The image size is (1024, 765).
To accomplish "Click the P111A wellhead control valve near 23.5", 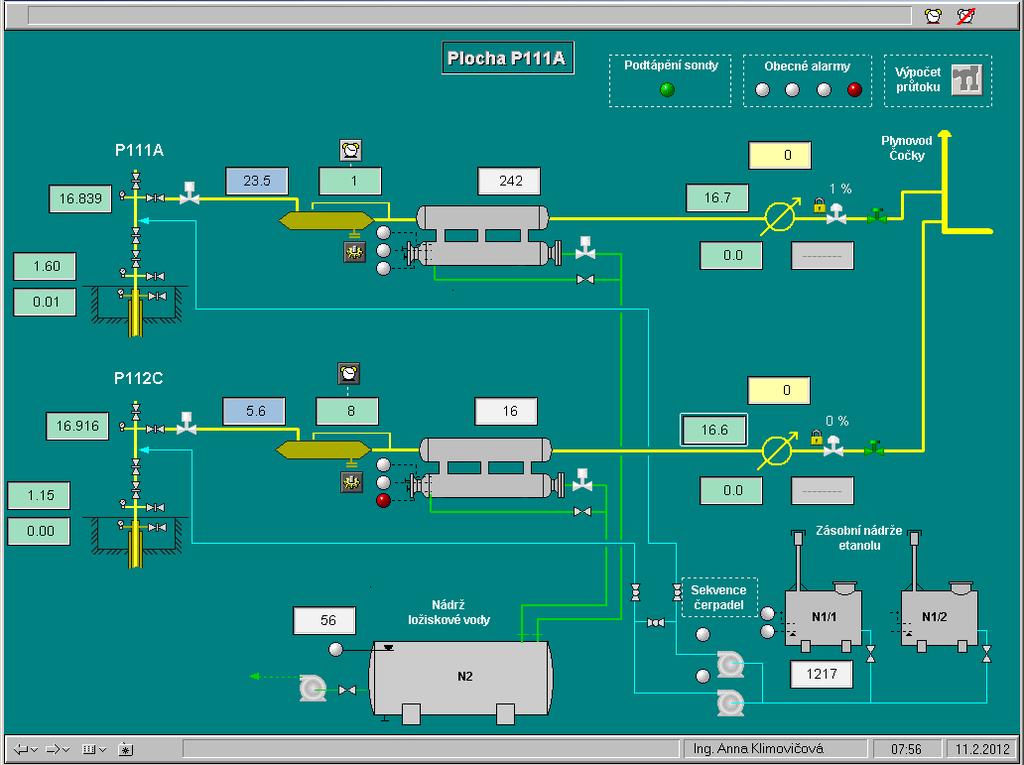I will pyautogui.click(x=189, y=193).
